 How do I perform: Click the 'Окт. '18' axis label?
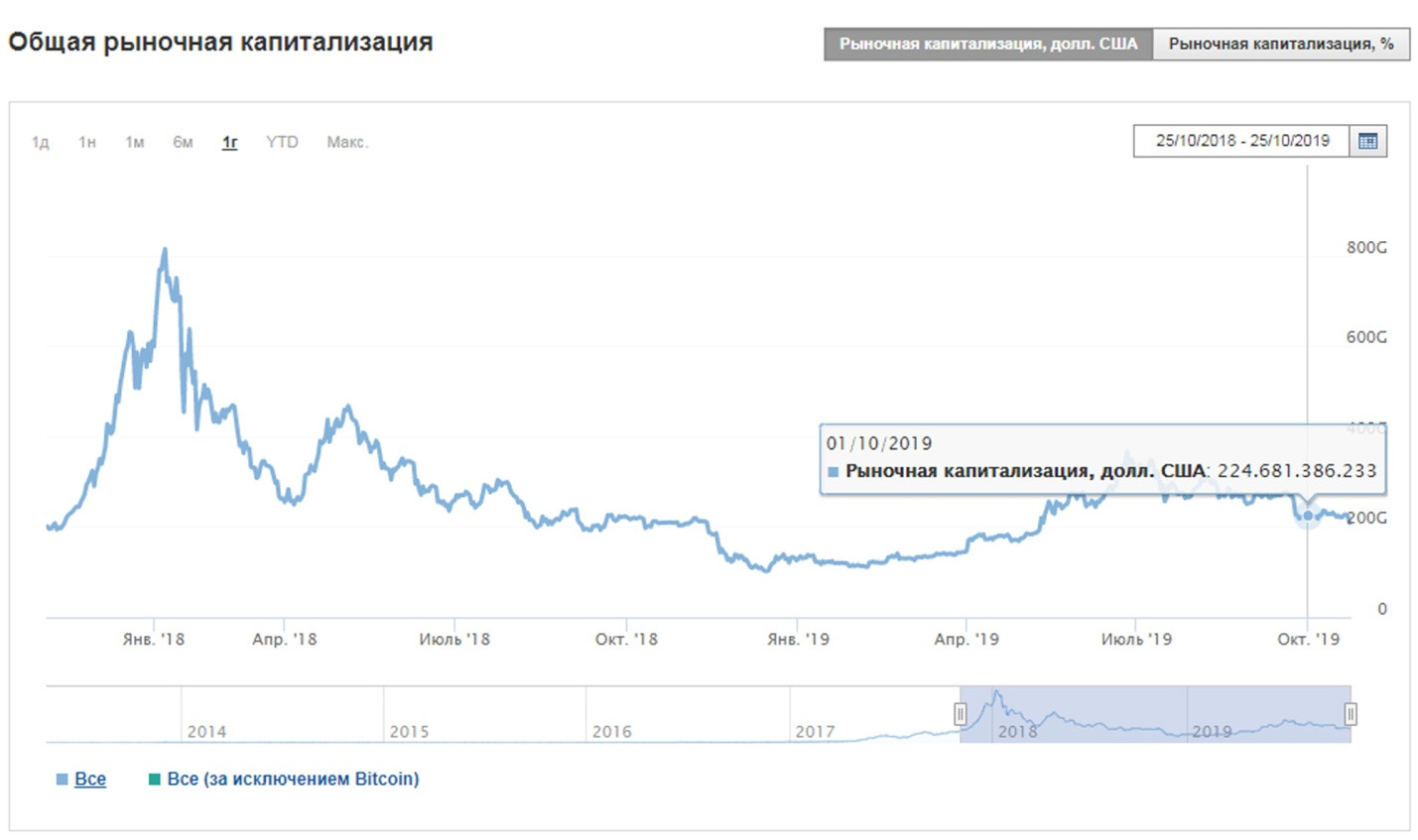(626, 640)
